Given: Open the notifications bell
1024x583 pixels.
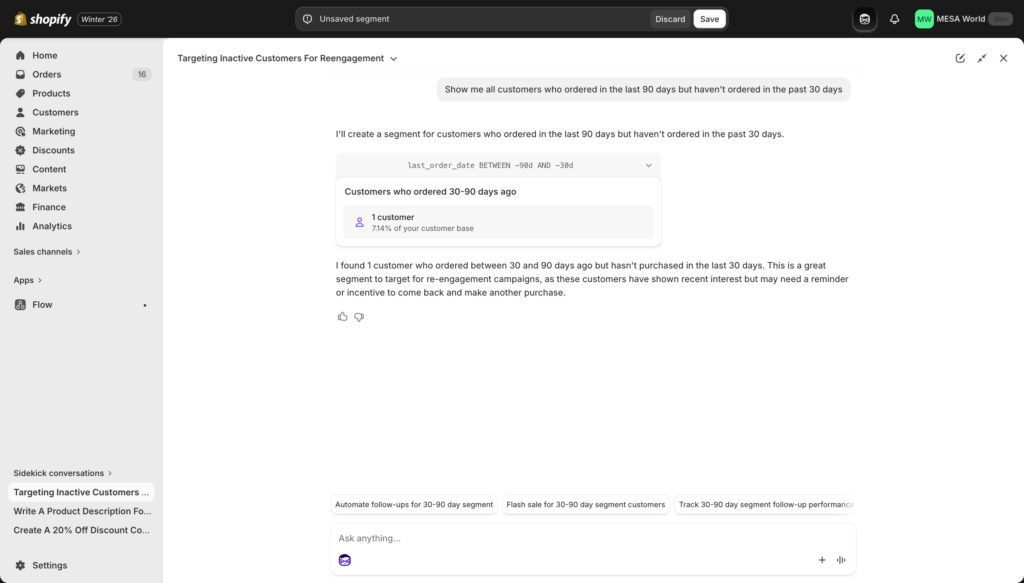Looking at the screenshot, I should [893, 18].
